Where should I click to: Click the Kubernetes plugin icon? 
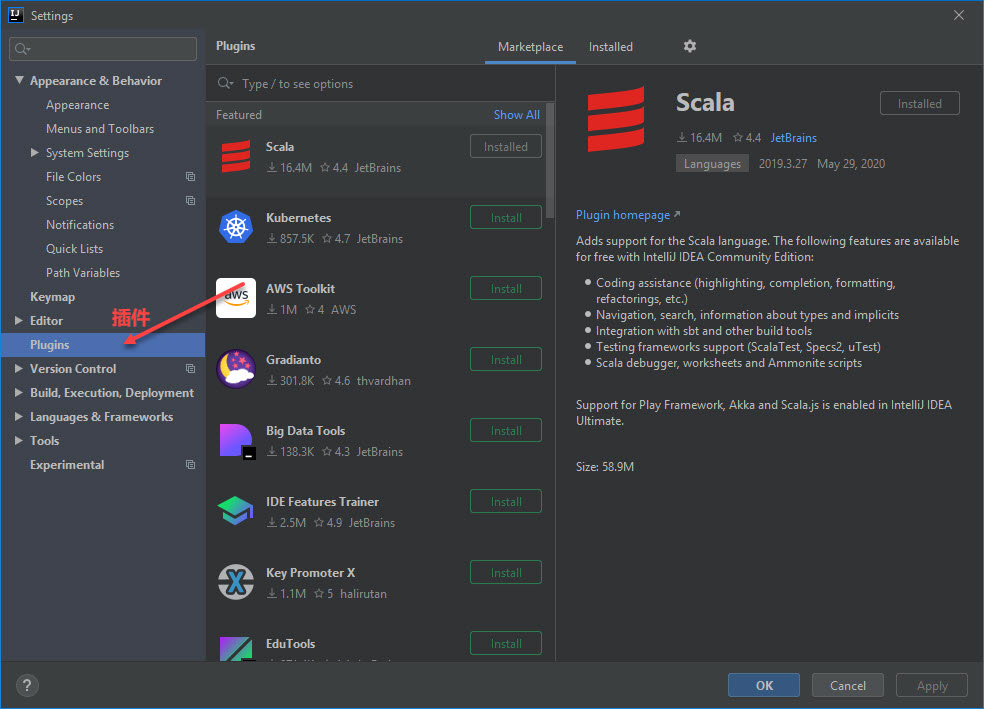236,227
